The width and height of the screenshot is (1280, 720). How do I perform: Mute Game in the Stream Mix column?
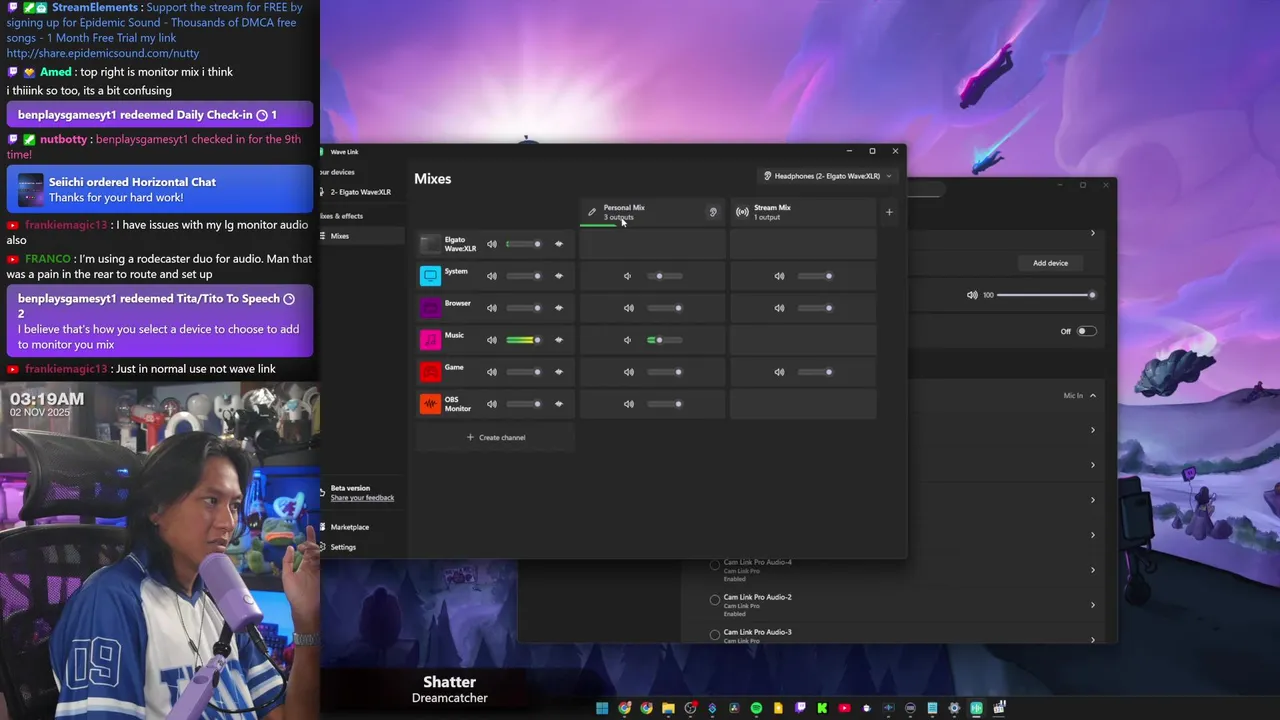(780, 372)
